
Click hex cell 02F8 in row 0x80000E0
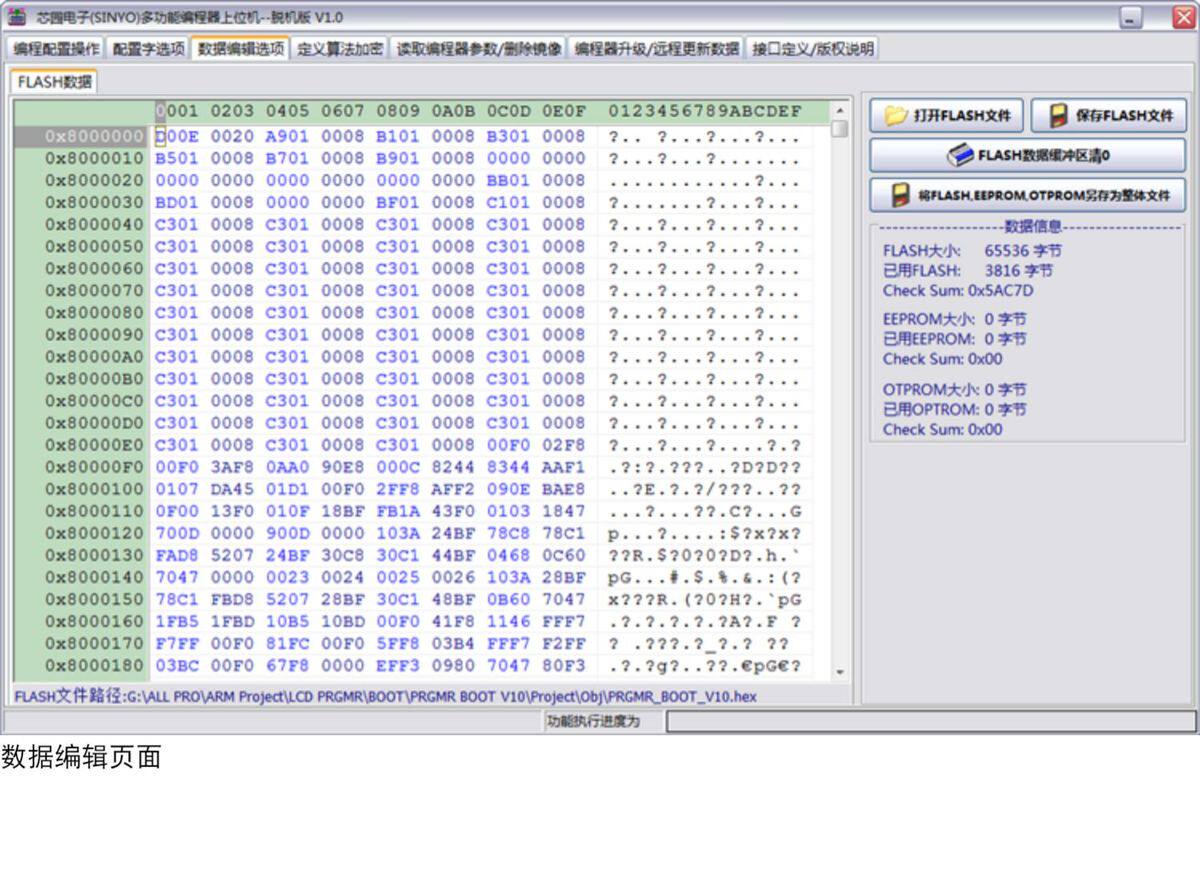coord(564,445)
